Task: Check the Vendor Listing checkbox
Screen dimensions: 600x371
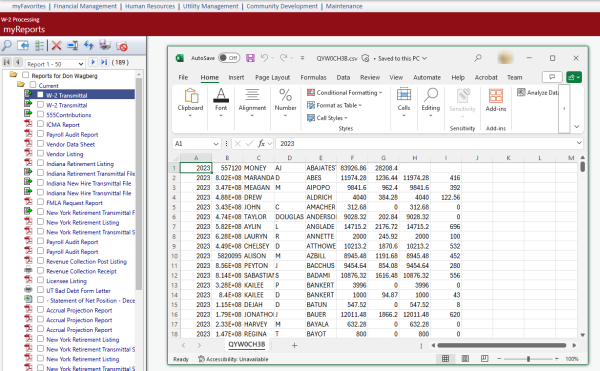Action: 40,153
